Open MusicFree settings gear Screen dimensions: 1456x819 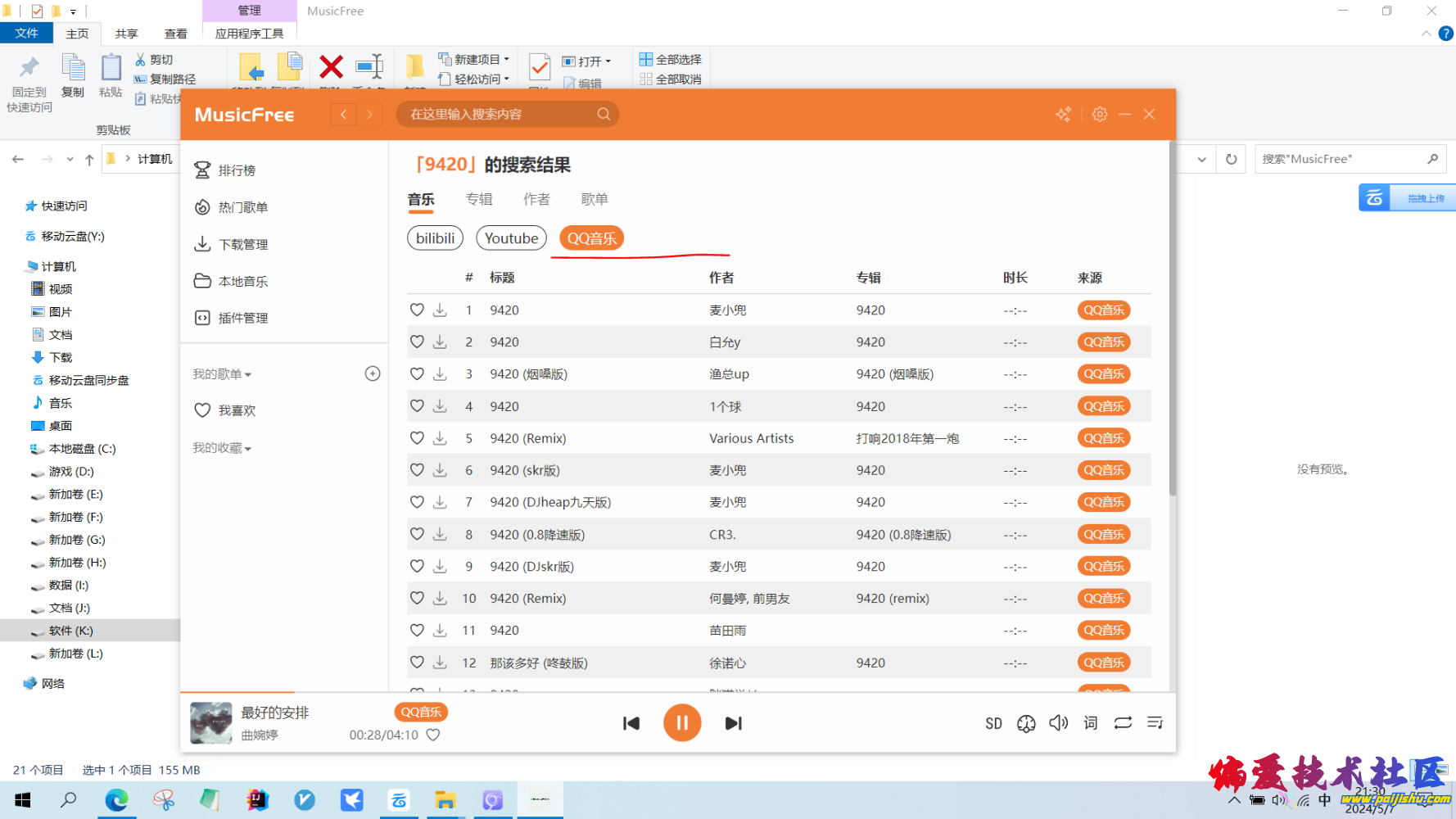click(1099, 115)
